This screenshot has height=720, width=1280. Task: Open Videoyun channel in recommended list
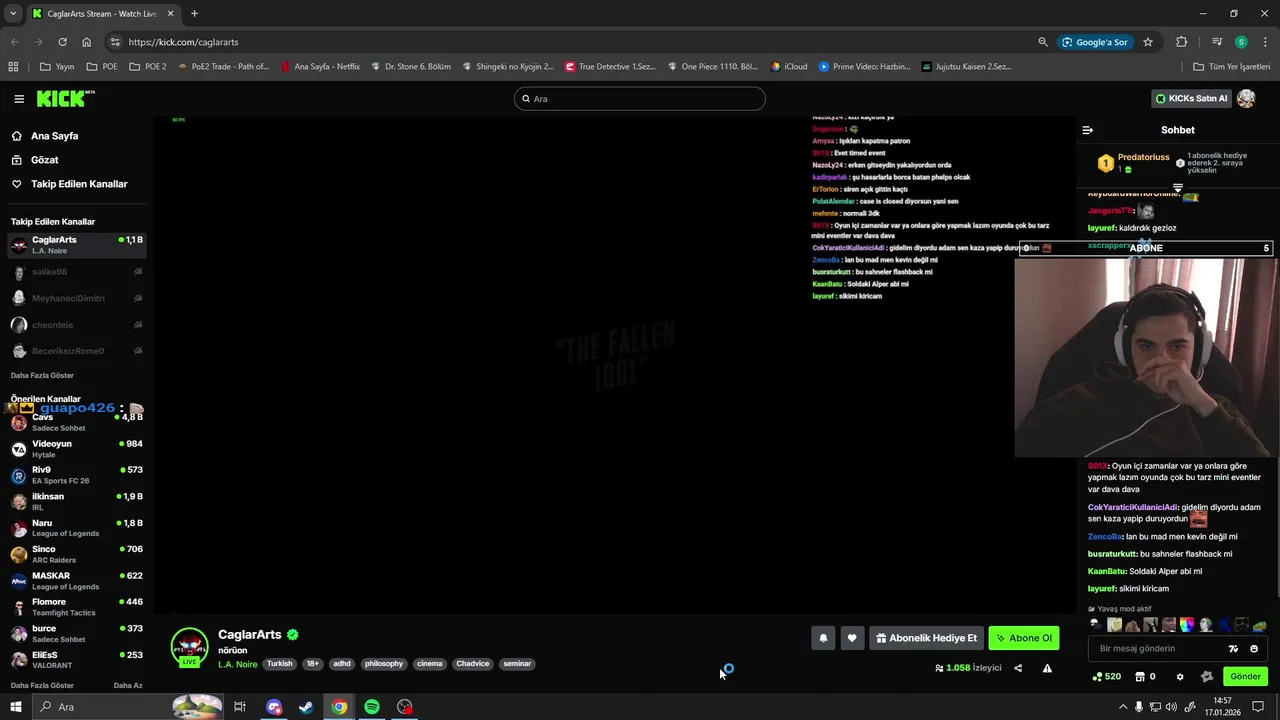tap(76, 449)
